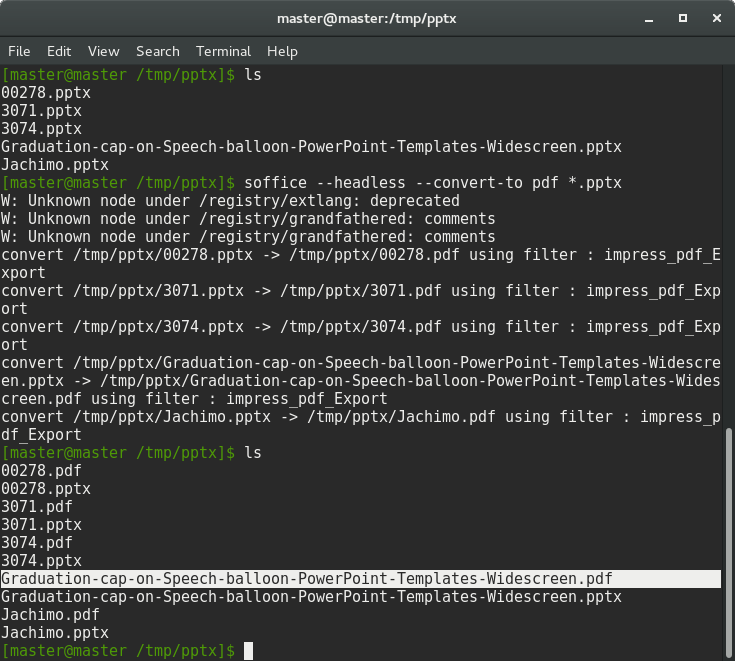
Task: Click Graduation-cap Widescreen.pptx in second listing
Action: tap(311, 597)
